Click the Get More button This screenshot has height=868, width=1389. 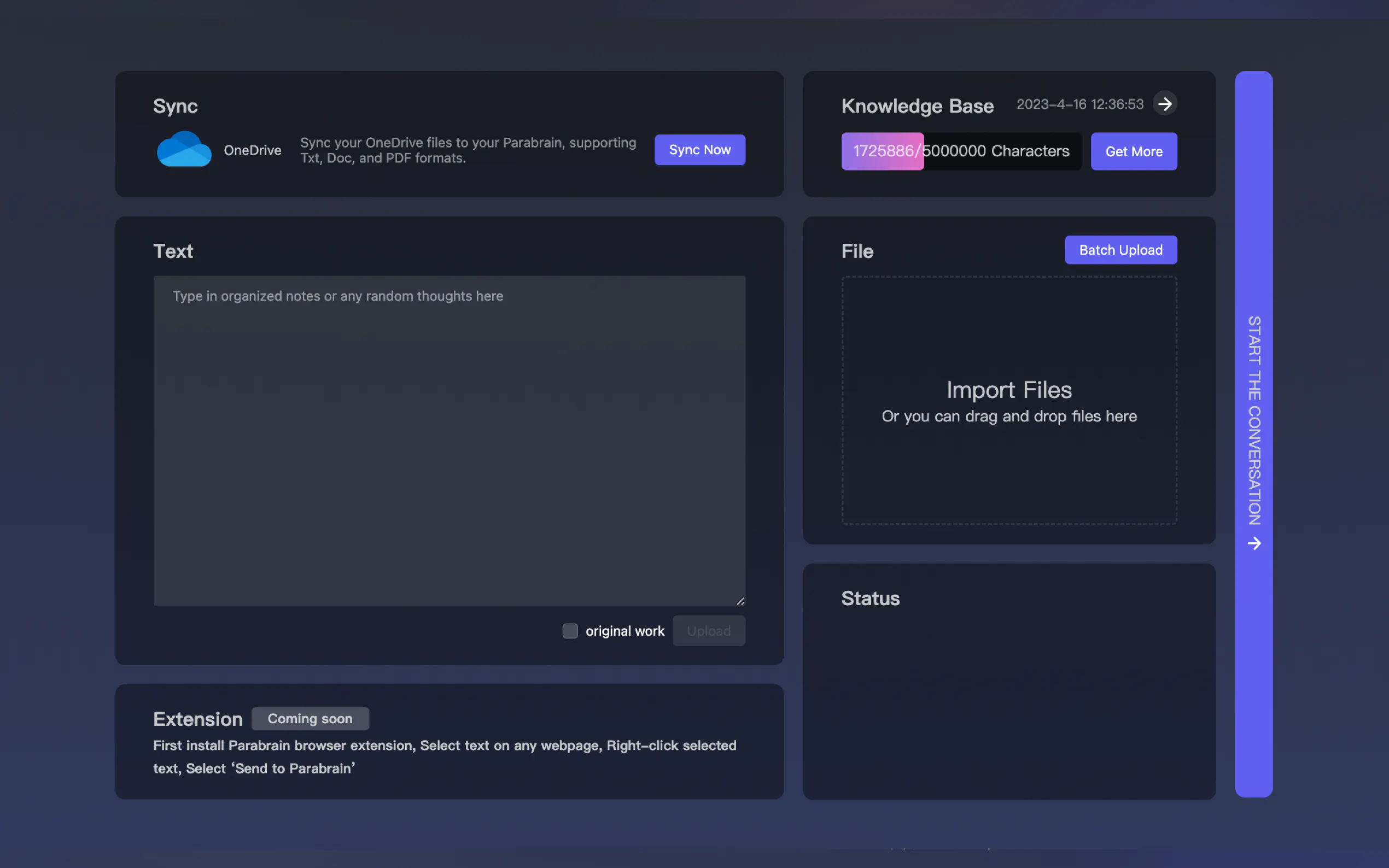[1134, 151]
